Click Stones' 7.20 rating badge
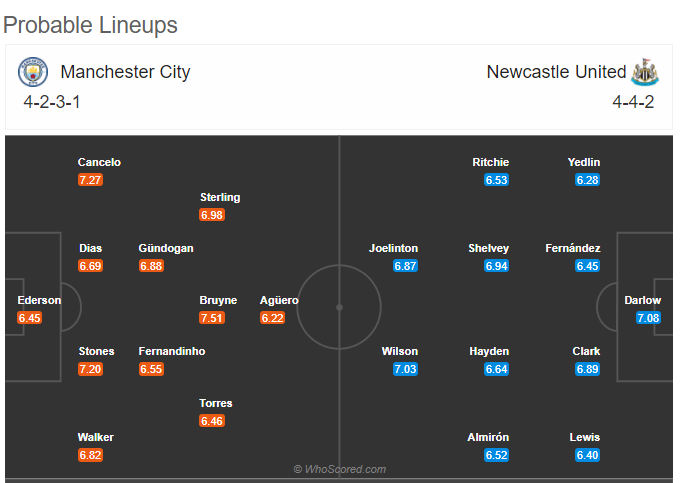The image size is (685, 483). point(90,369)
